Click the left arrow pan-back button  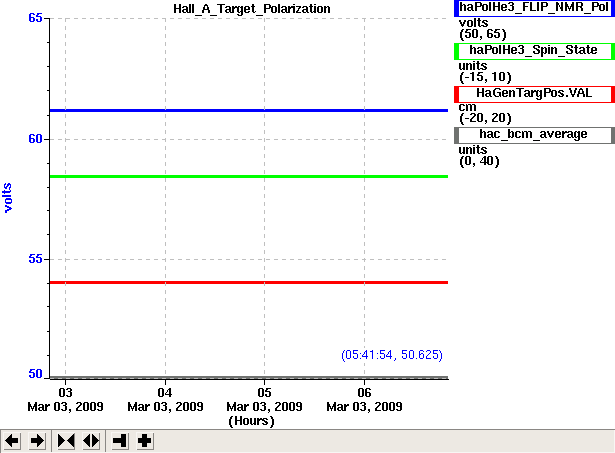(x=12, y=441)
